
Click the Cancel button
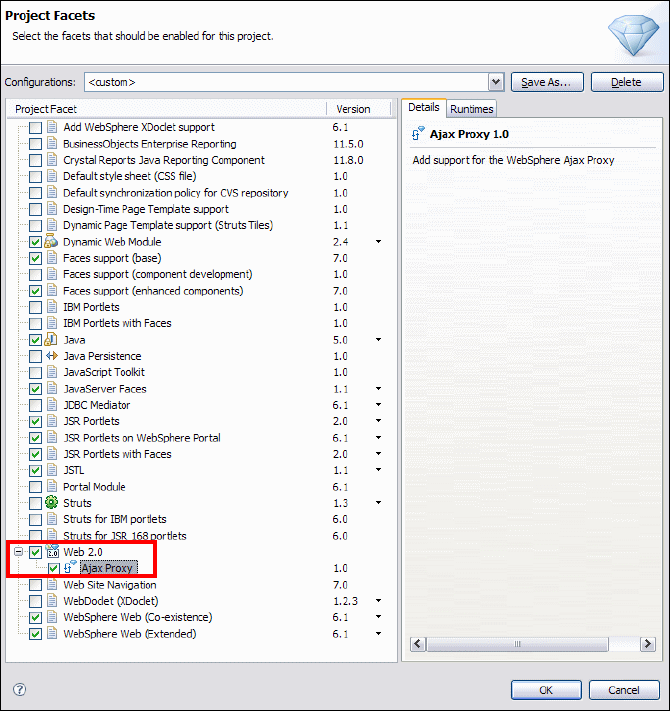(x=624, y=690)
